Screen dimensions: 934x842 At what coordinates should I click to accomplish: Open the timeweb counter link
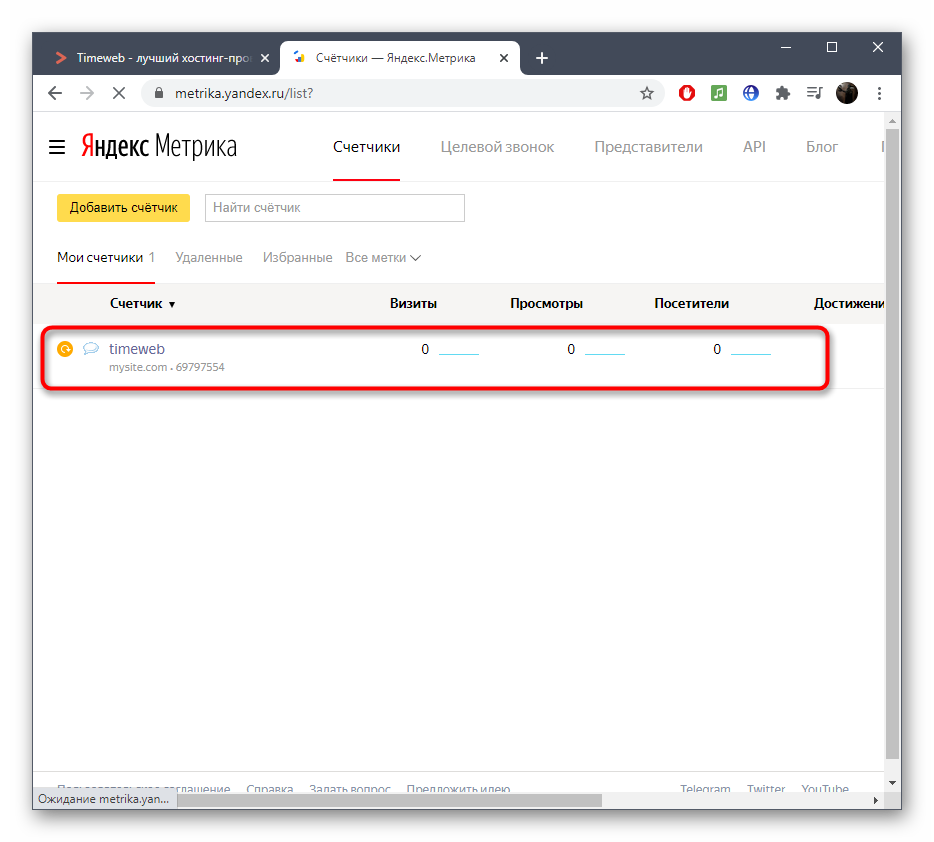tap(137, 349)
